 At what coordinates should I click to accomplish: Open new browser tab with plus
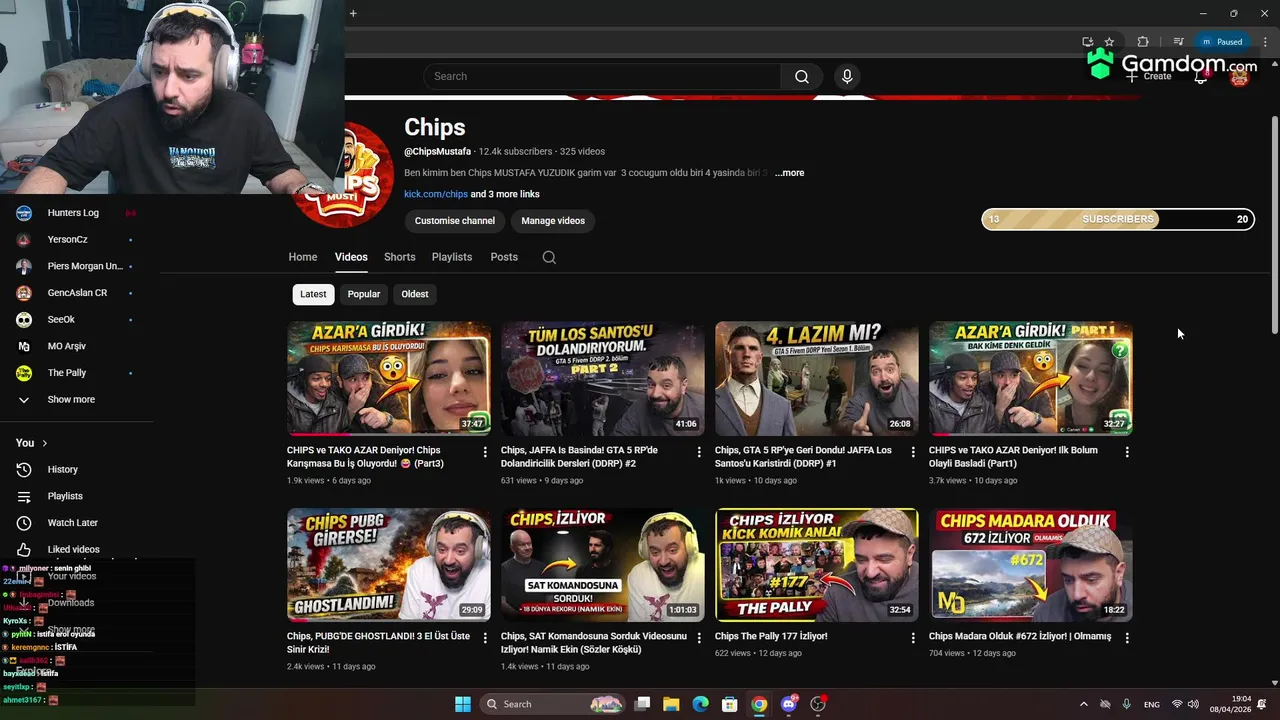(x=353, y=13)
